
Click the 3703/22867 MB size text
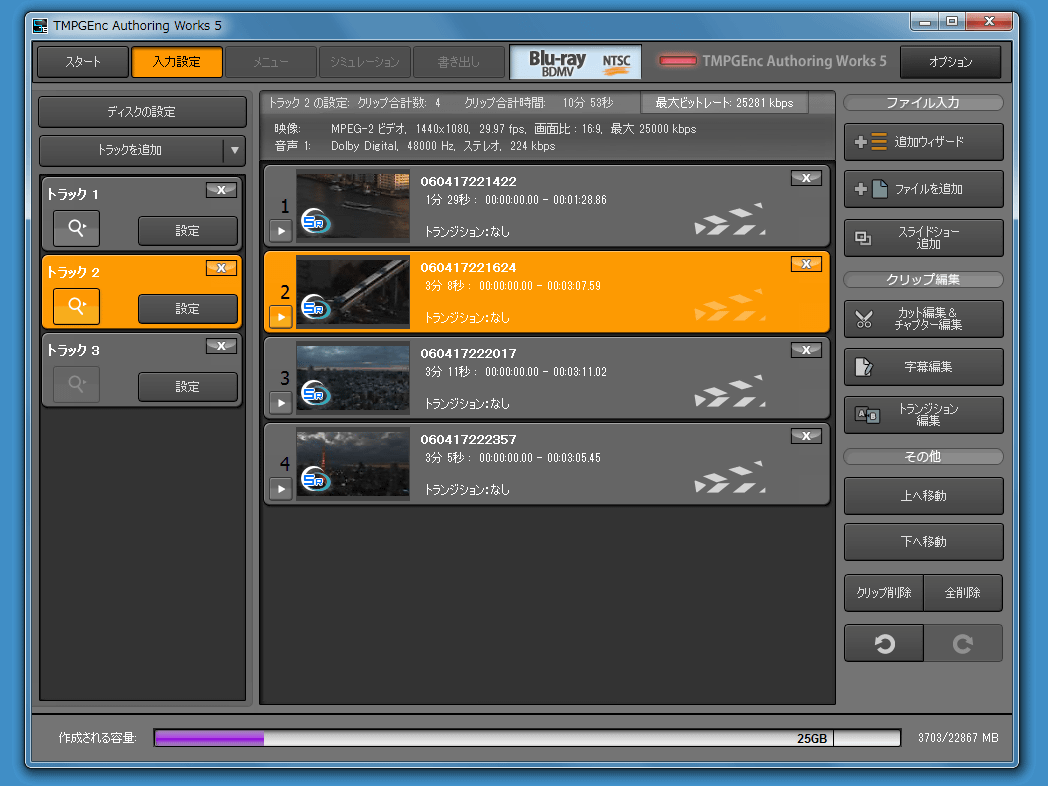[958, 738]
